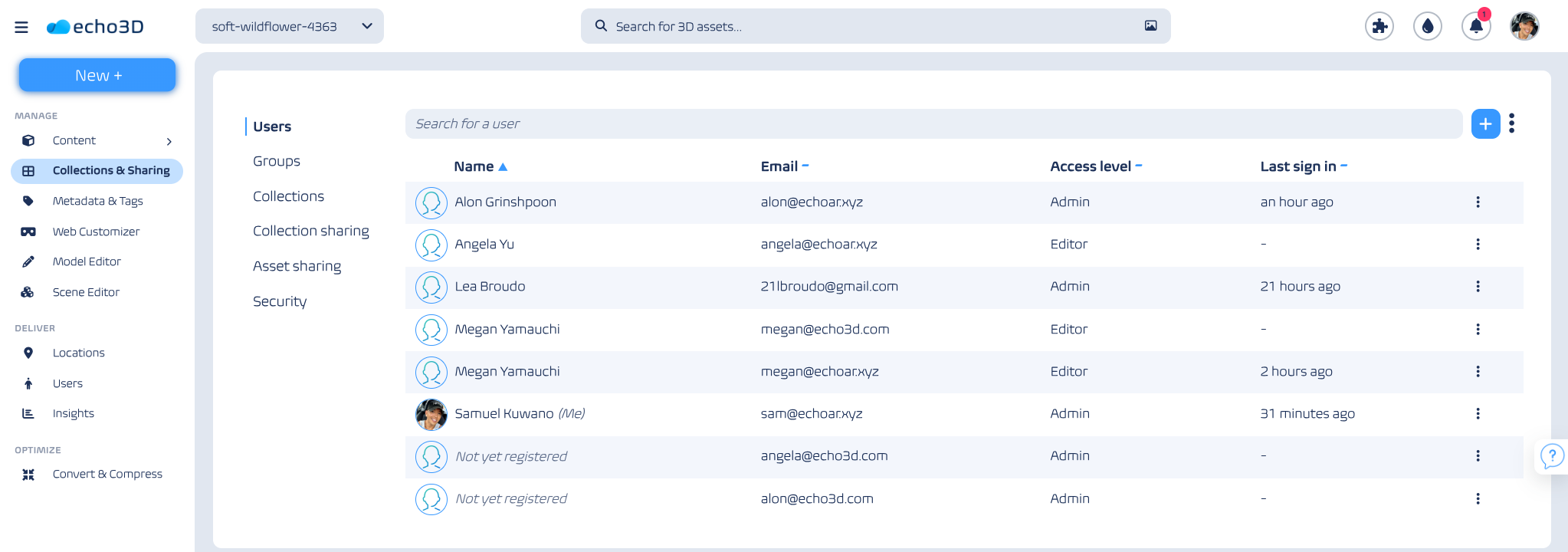Open the profile avatar in the header
The width and height of the screenshot is (1568, 552).
tap(1524, 26)
